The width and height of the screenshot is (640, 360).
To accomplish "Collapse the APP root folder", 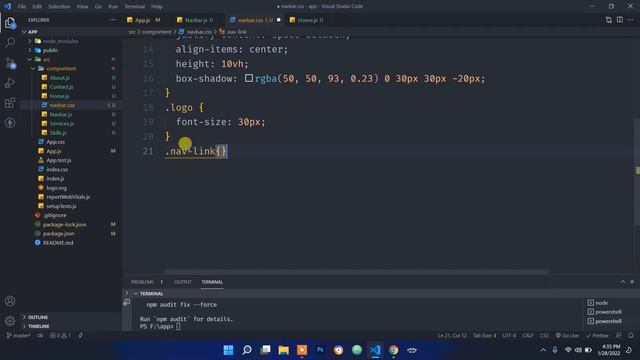I will (x=24, y=32).
